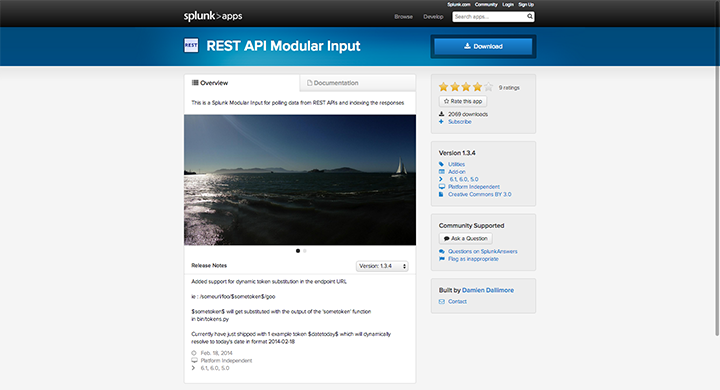720x390 pixels.
Task: Click the Download button
Action: [483, 46]
